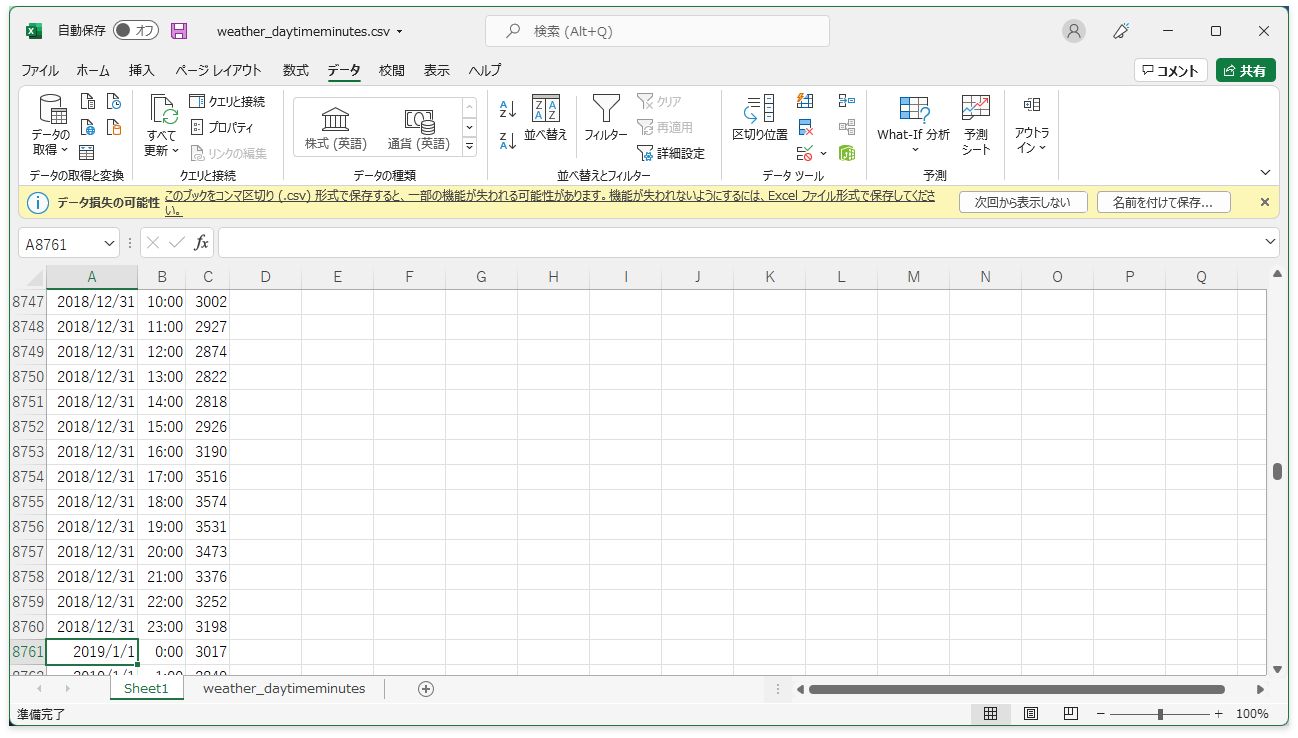Switch to Page Break Preview
1298x738 pixels.
[x=1071, y=714]
